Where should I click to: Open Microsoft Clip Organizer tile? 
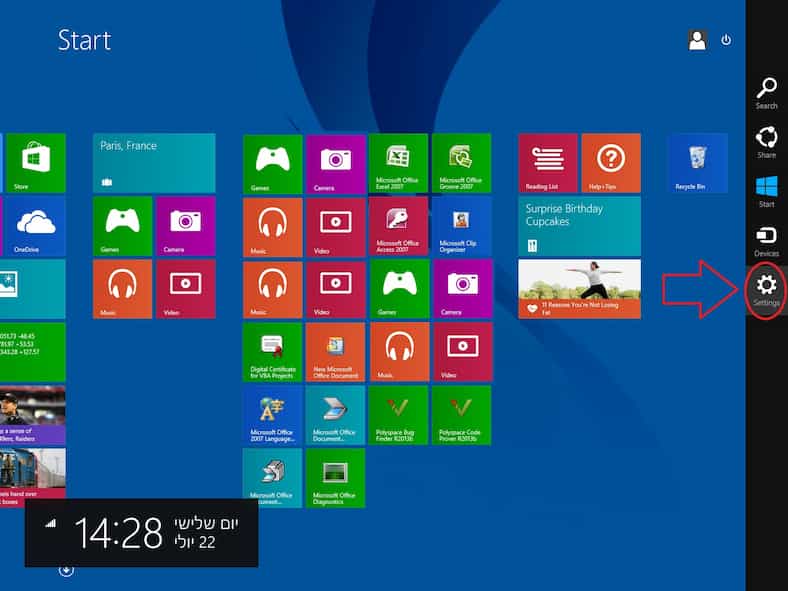click(461, 226)
